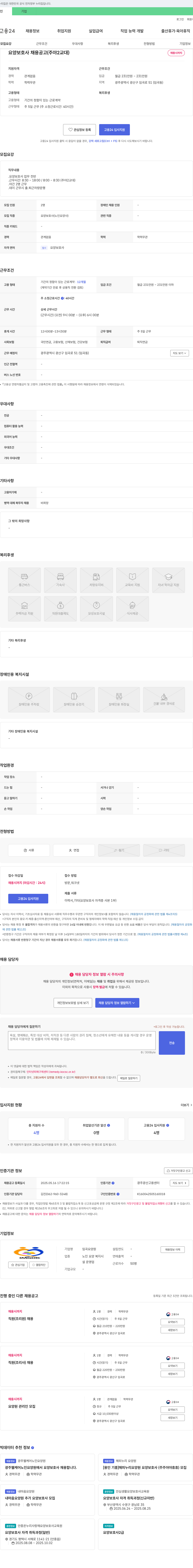Click the 서류 screening method box
The image size is (193, 1568).
click(x=29, y=850)
